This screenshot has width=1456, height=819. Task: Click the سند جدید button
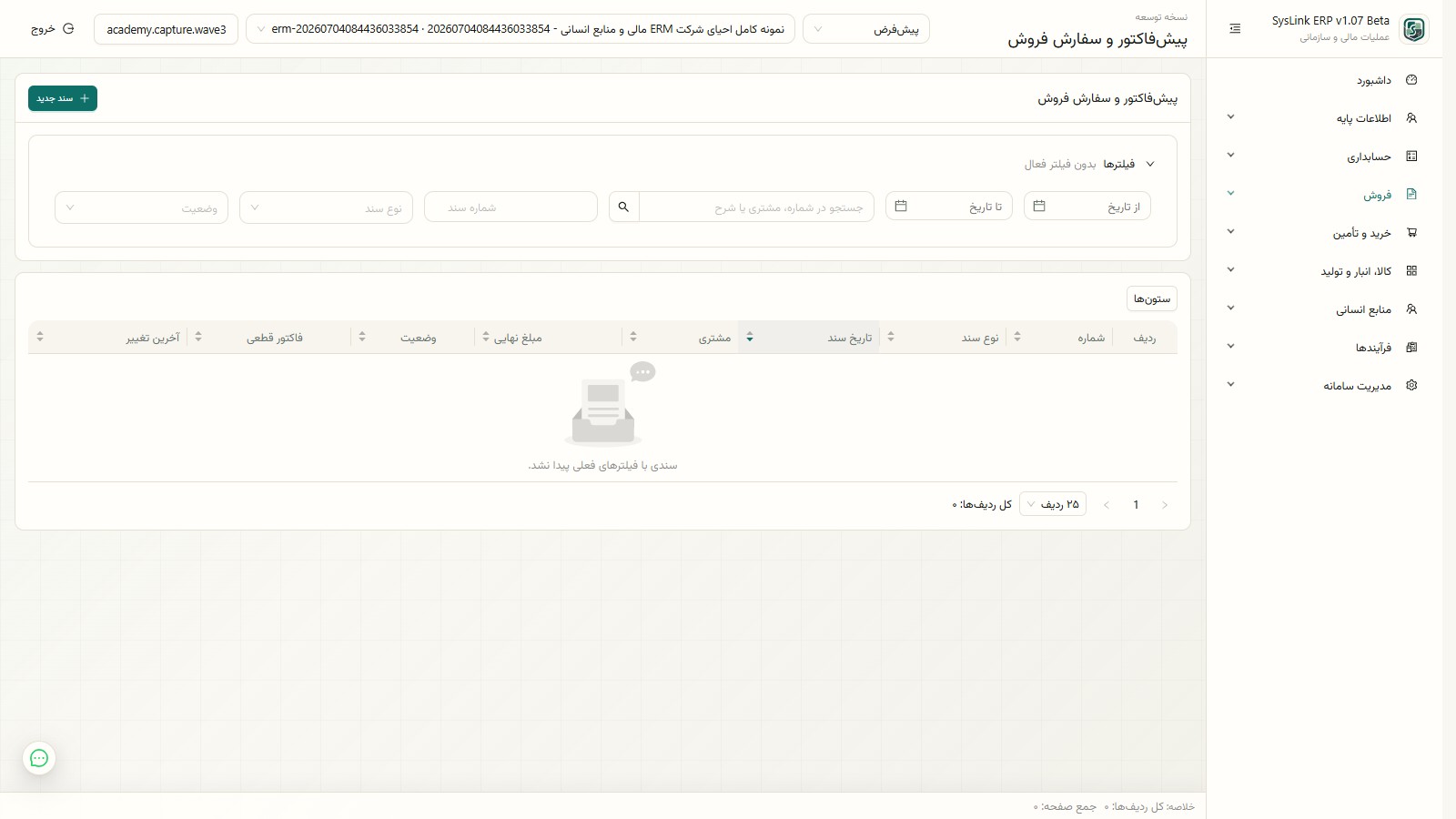(63, 98)
